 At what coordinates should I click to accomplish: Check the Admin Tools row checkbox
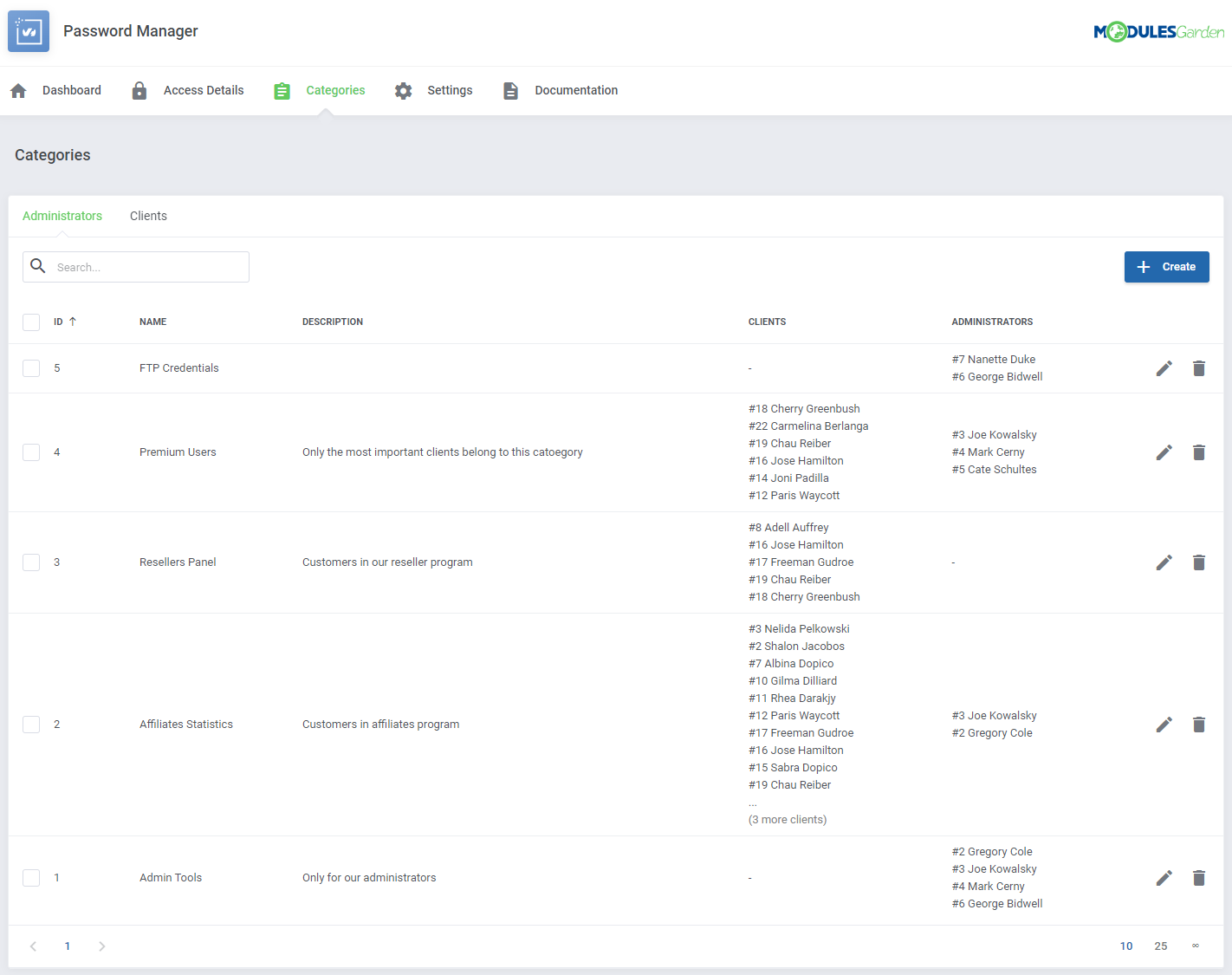(31, 878)
